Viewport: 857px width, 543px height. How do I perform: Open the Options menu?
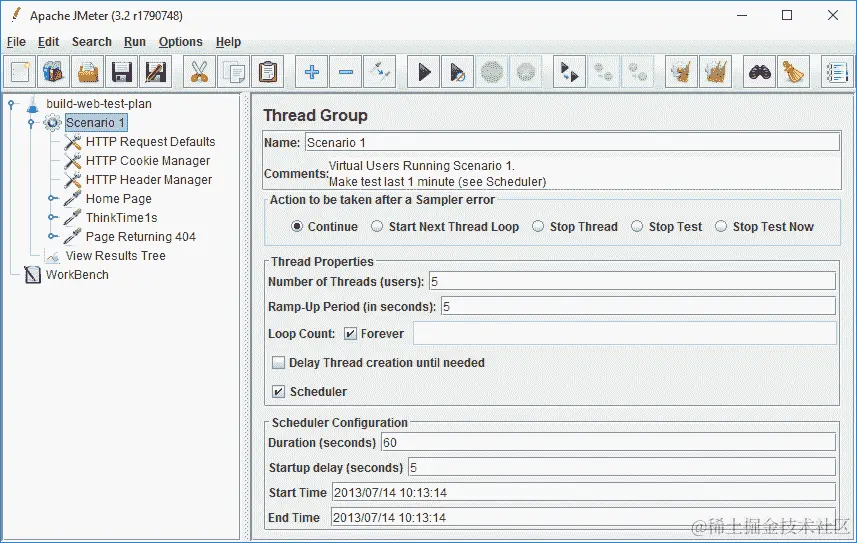click(180, 42)
